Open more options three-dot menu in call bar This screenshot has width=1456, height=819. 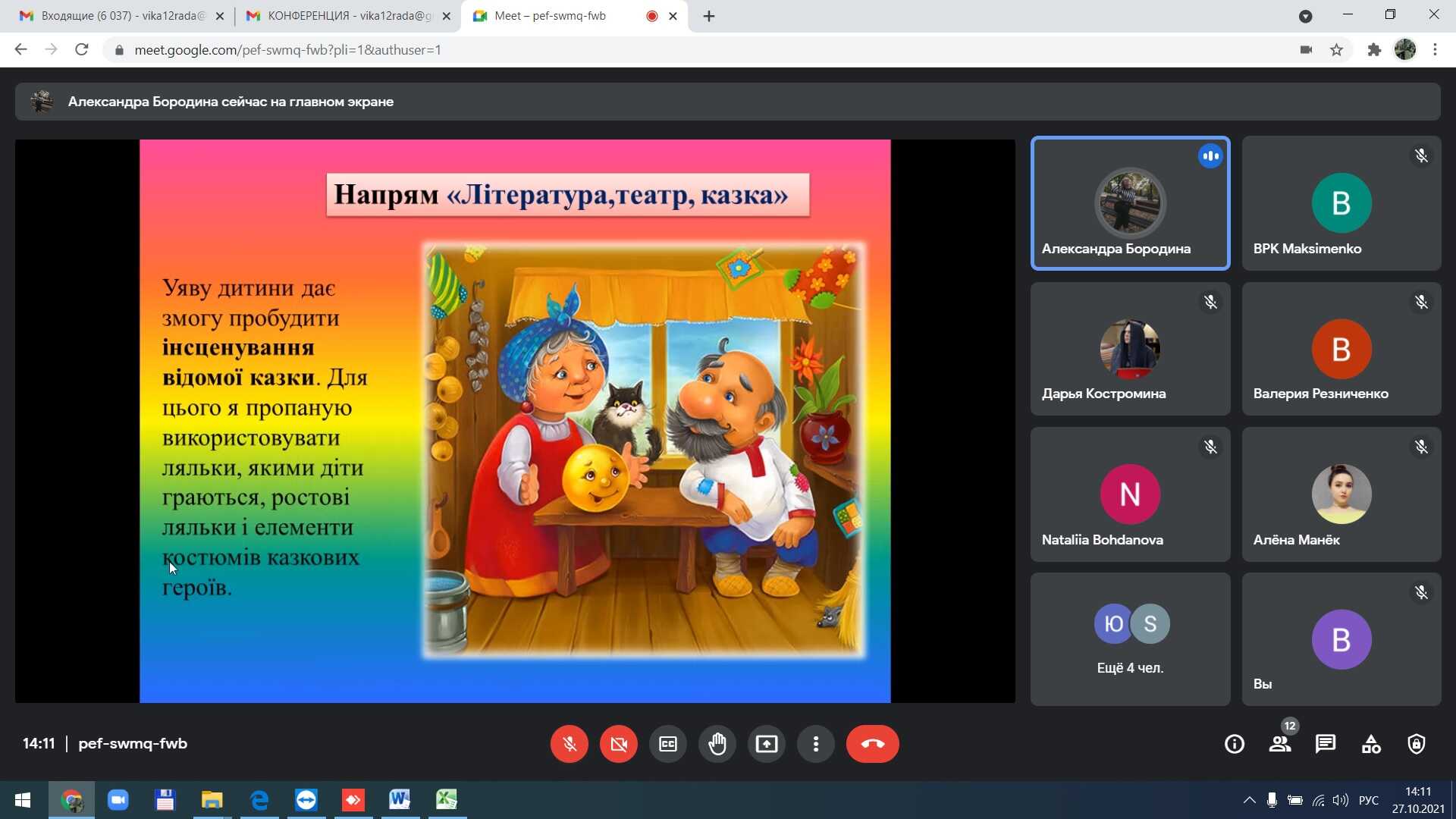(x=815, y=744)
